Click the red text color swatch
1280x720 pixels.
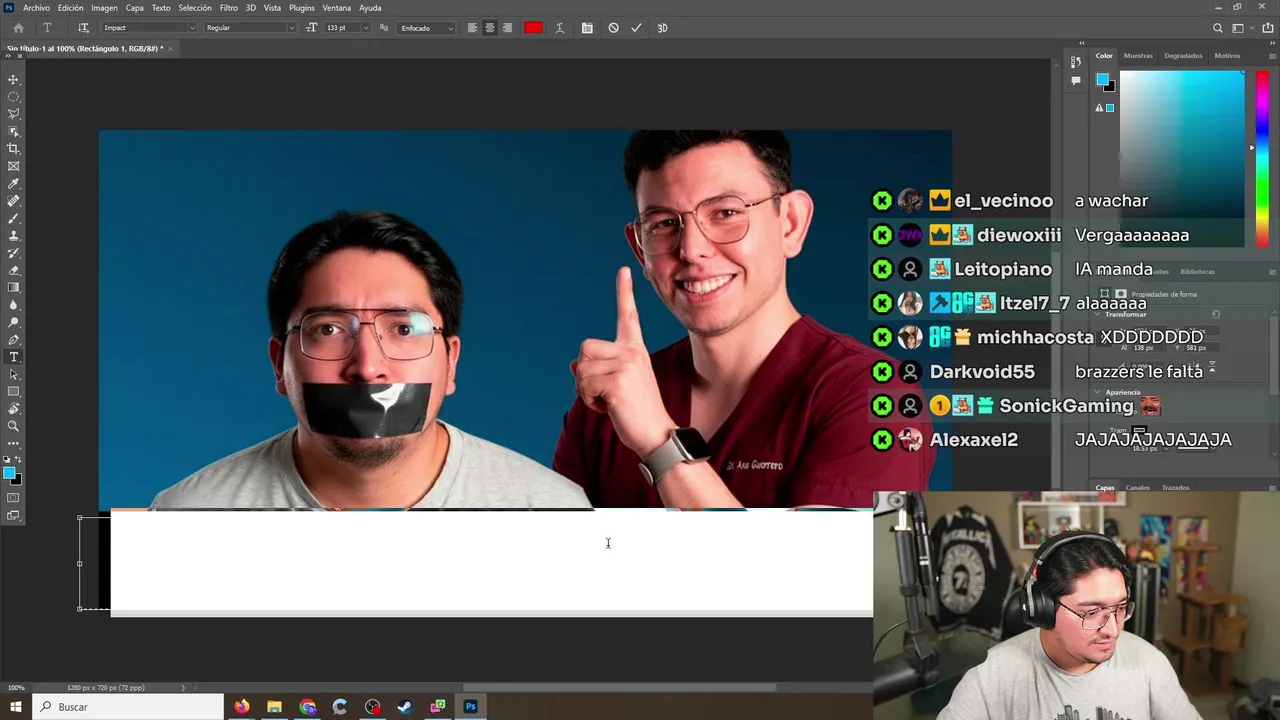[x=533, y=28]
